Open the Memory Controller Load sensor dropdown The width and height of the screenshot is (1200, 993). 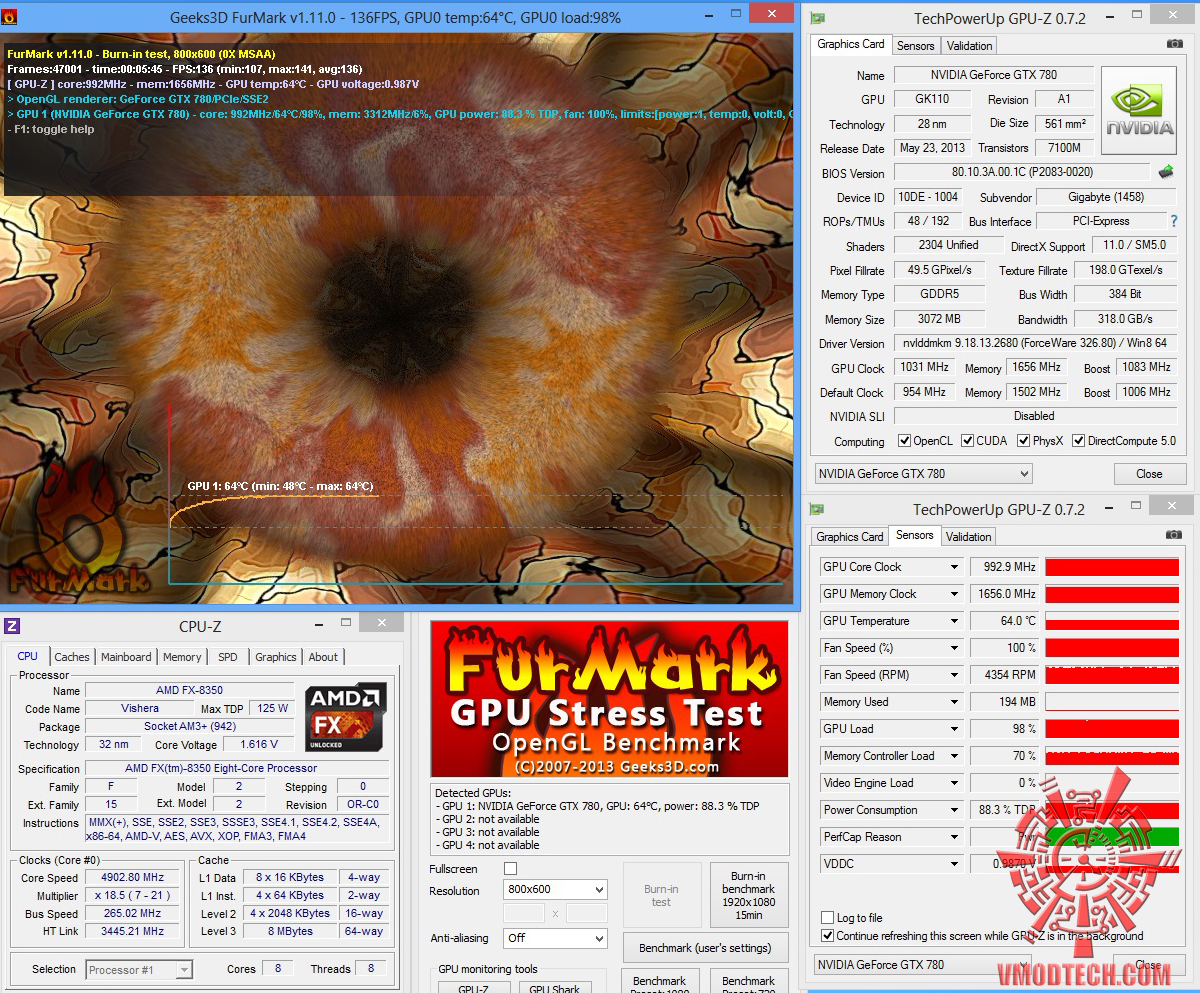pyautogui.click(x=953, y=756)
